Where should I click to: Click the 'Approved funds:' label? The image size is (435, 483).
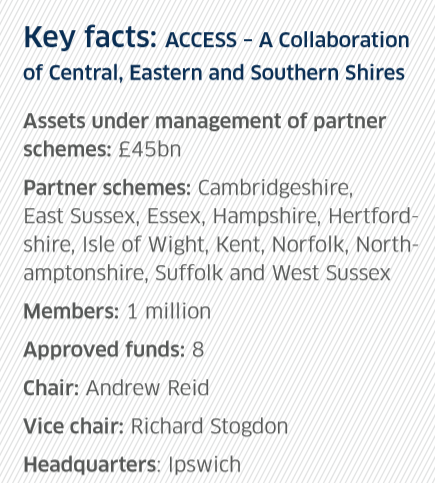coord(104,350)
